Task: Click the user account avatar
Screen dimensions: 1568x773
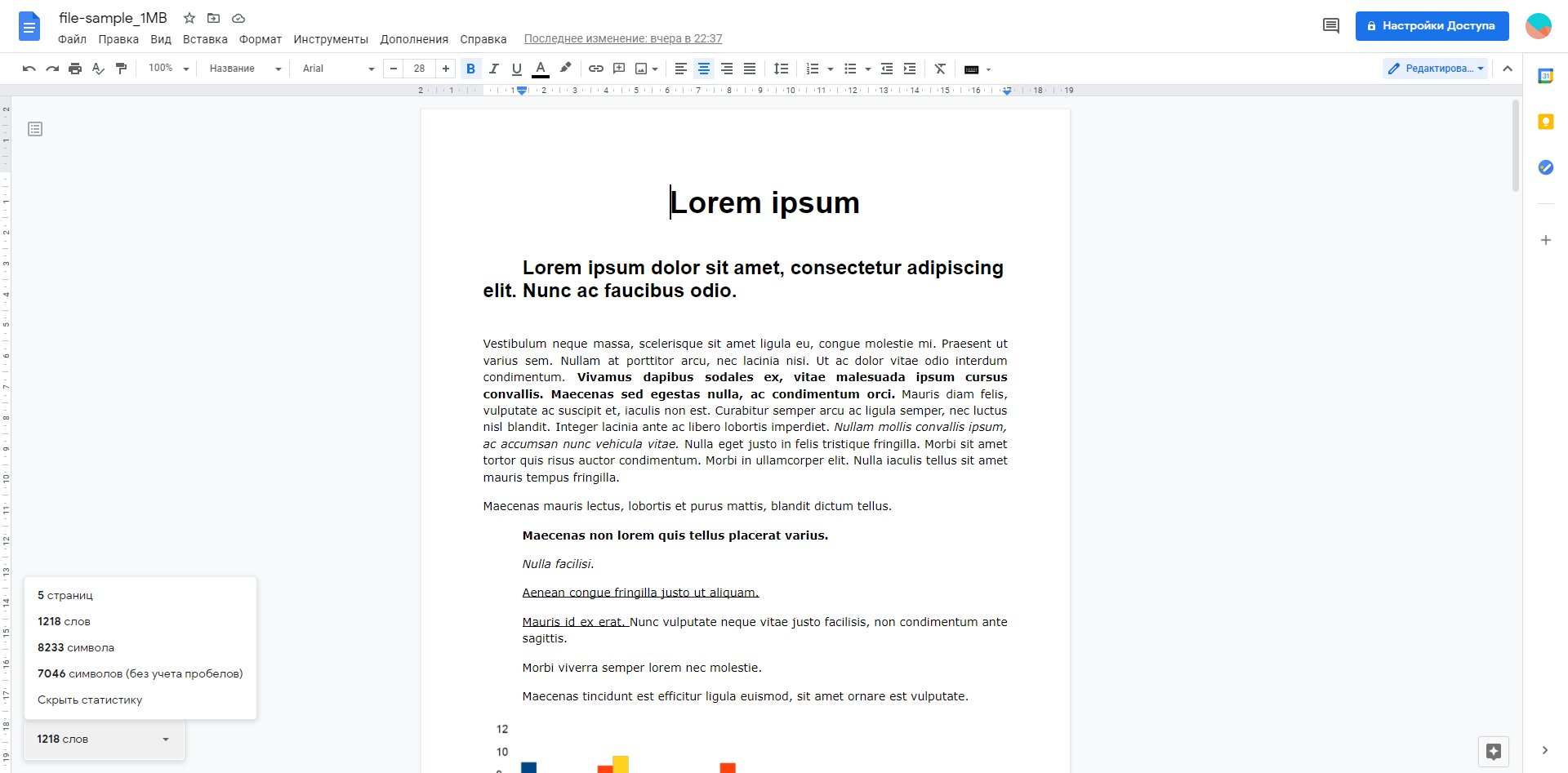Action: 1539,26
